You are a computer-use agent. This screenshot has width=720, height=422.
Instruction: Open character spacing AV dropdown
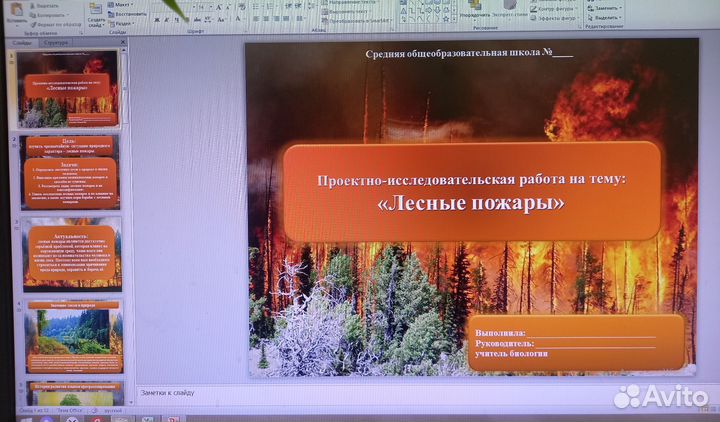pos(208,20)
